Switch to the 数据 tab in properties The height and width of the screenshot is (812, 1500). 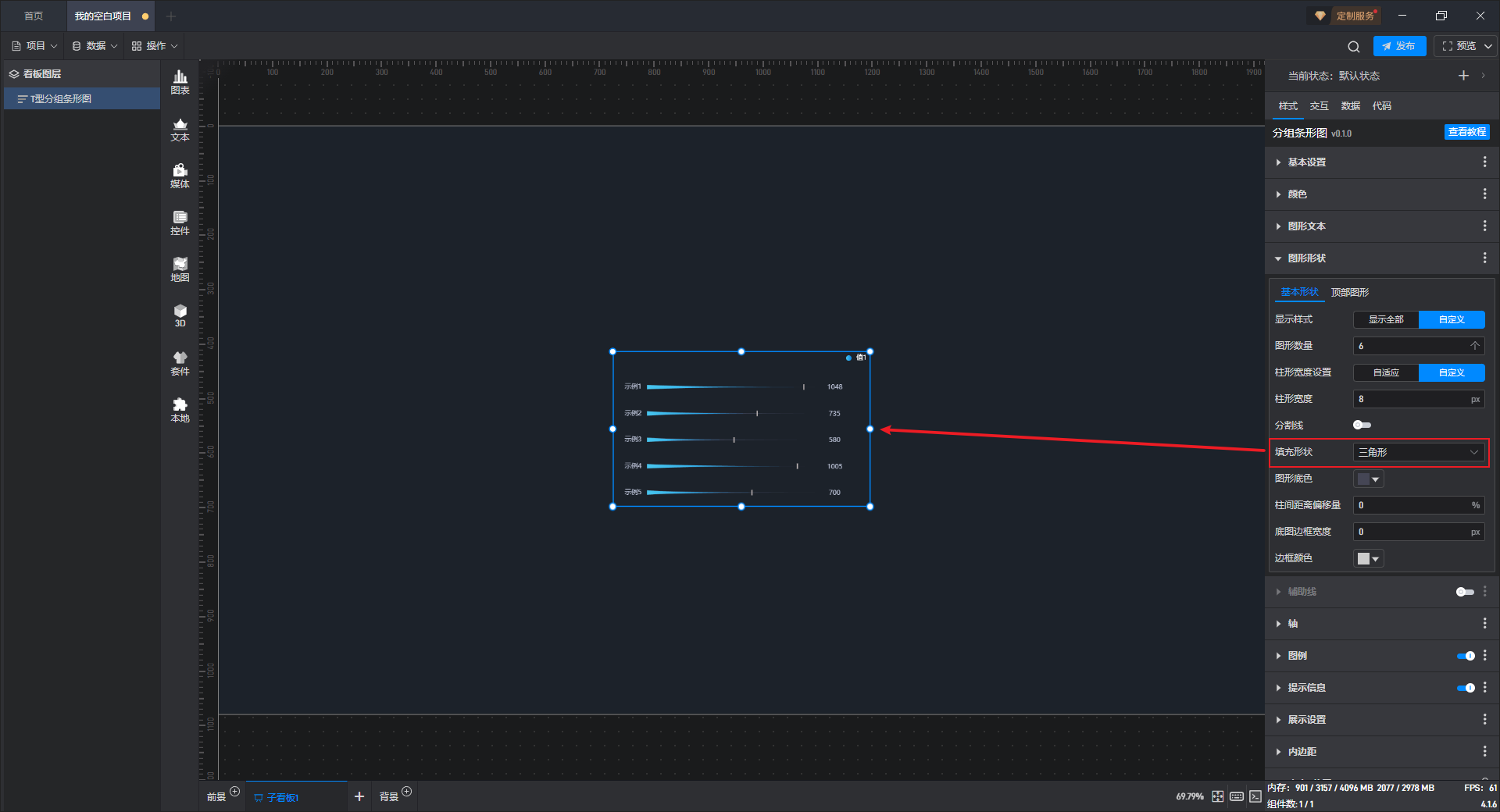[1350, 106]
